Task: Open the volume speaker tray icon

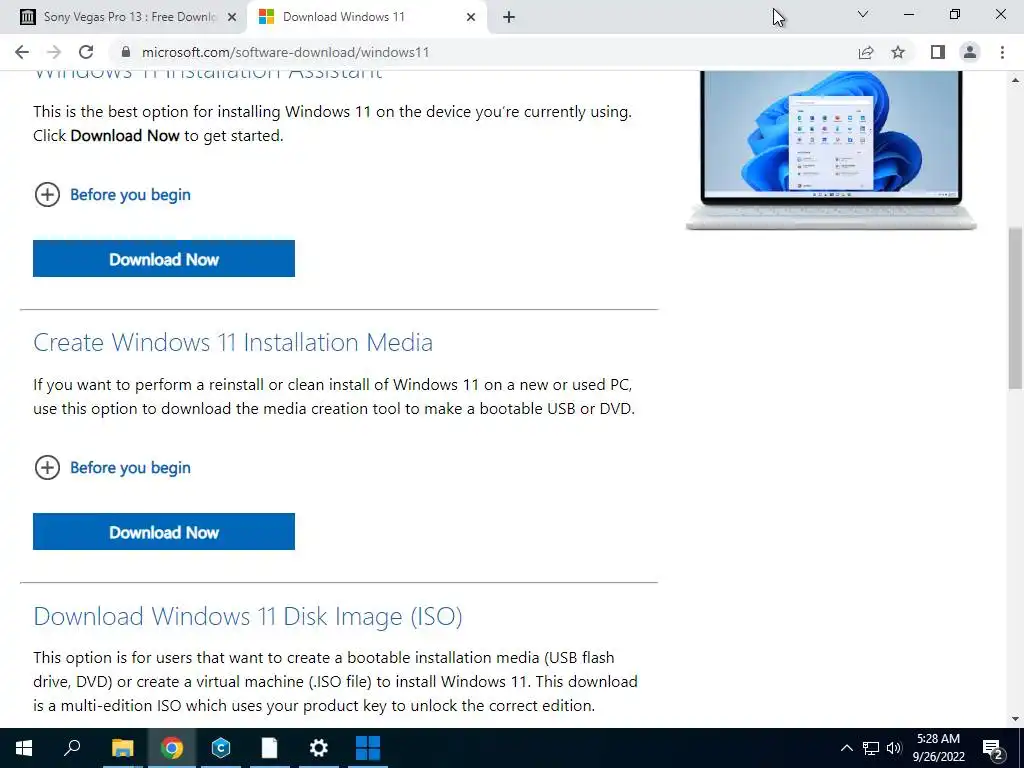Action: tap(894, 748)
